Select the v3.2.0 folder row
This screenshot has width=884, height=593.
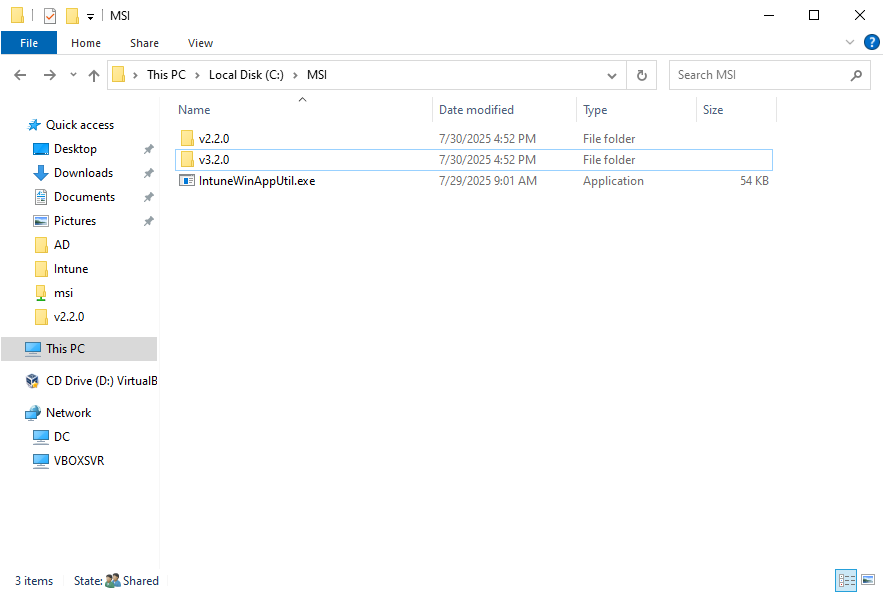474,160
